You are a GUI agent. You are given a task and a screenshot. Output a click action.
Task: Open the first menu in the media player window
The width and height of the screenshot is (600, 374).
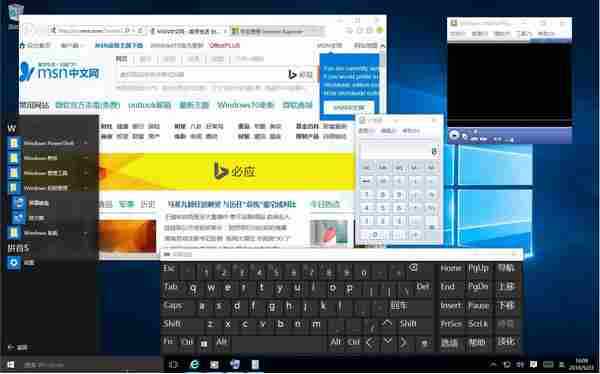(458, 34)
